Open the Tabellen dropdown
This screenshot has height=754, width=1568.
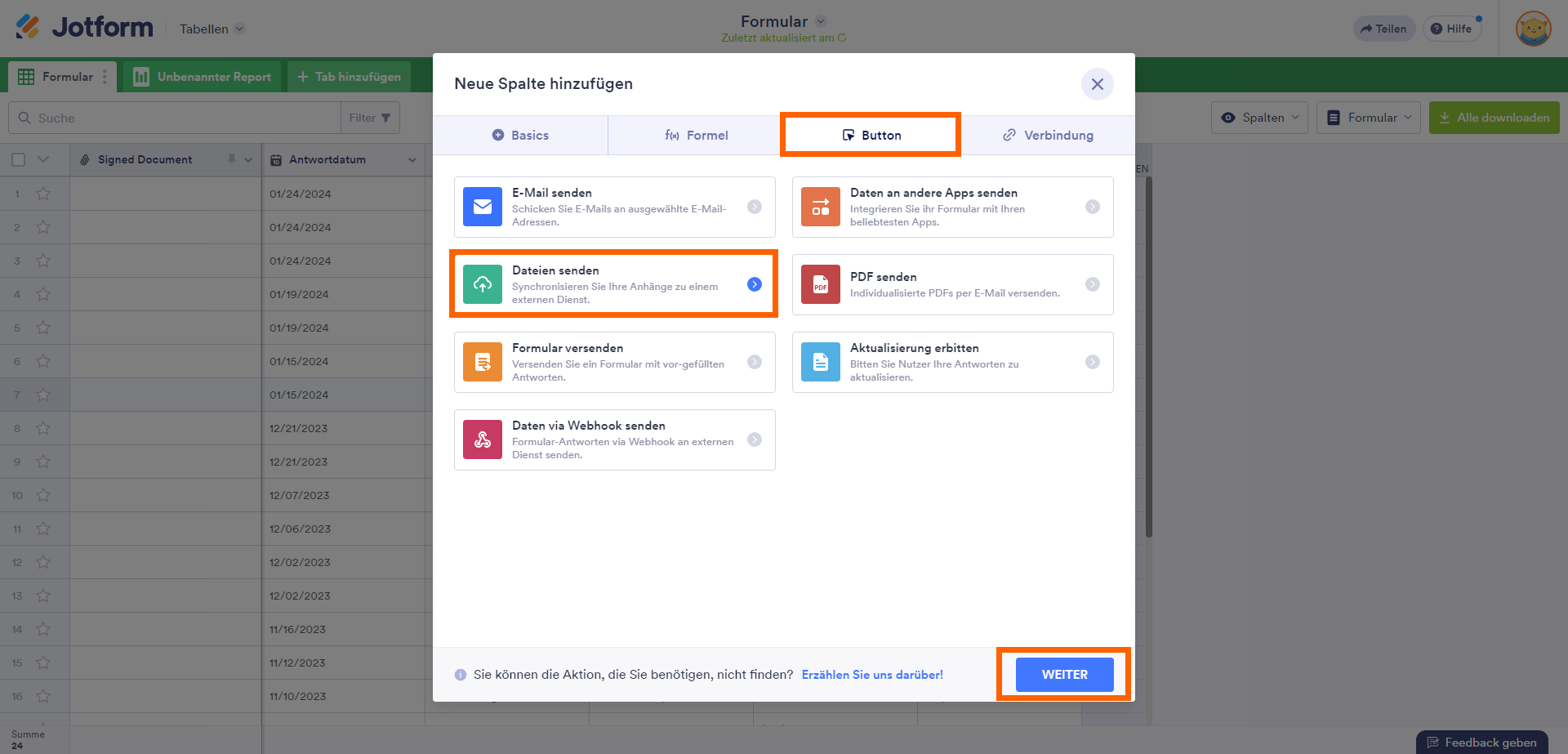pyautogui.click(x=212, y=29)
